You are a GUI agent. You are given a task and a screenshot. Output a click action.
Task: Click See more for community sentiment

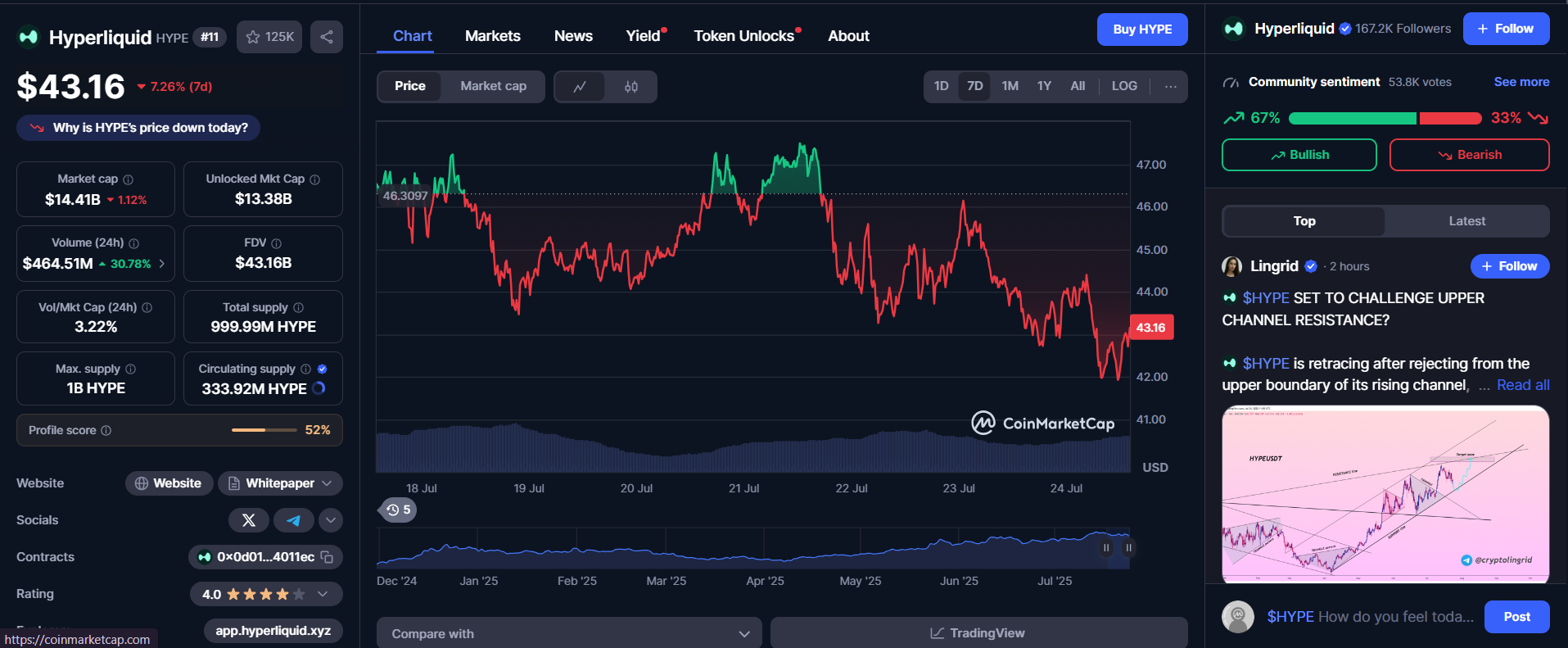click(x=1521, y=82)
